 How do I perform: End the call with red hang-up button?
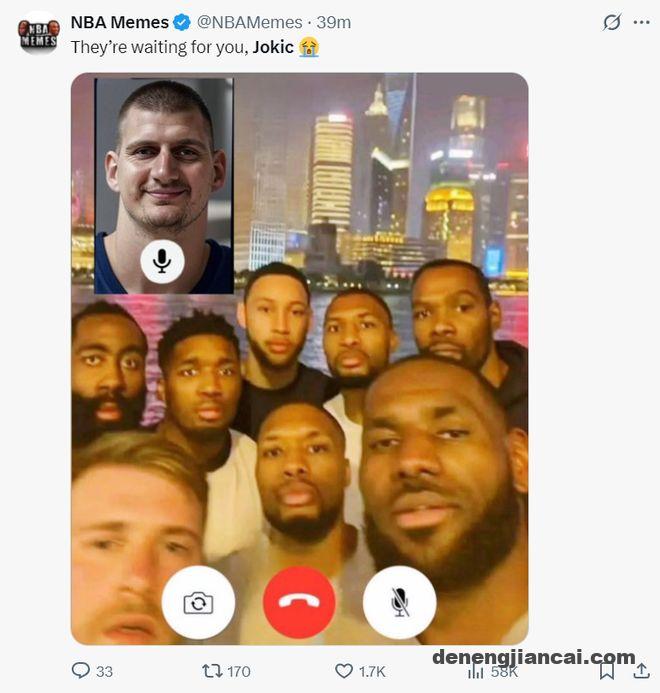pos(299,603)
